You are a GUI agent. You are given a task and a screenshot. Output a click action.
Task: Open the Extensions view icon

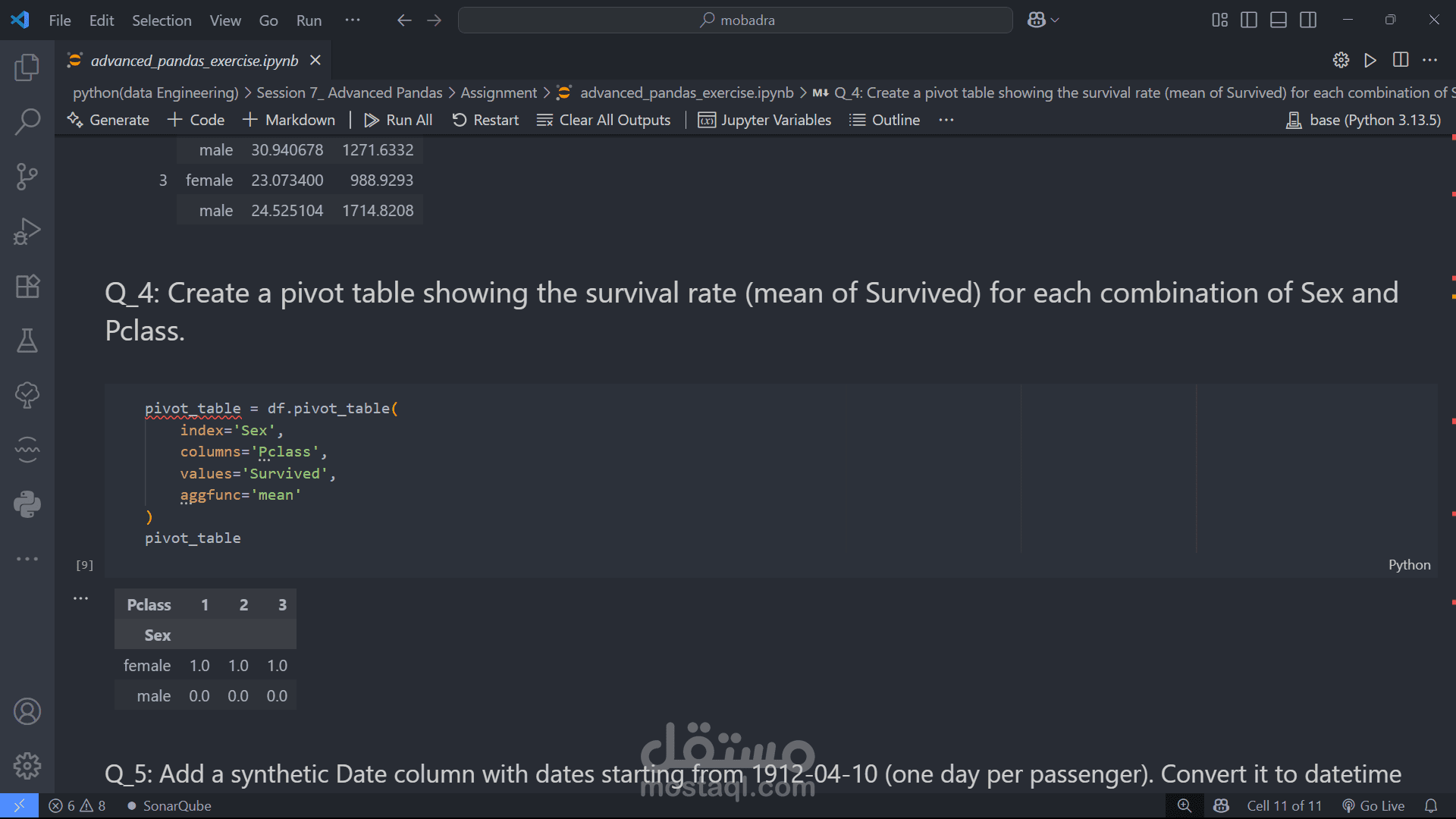click(27, 286)
